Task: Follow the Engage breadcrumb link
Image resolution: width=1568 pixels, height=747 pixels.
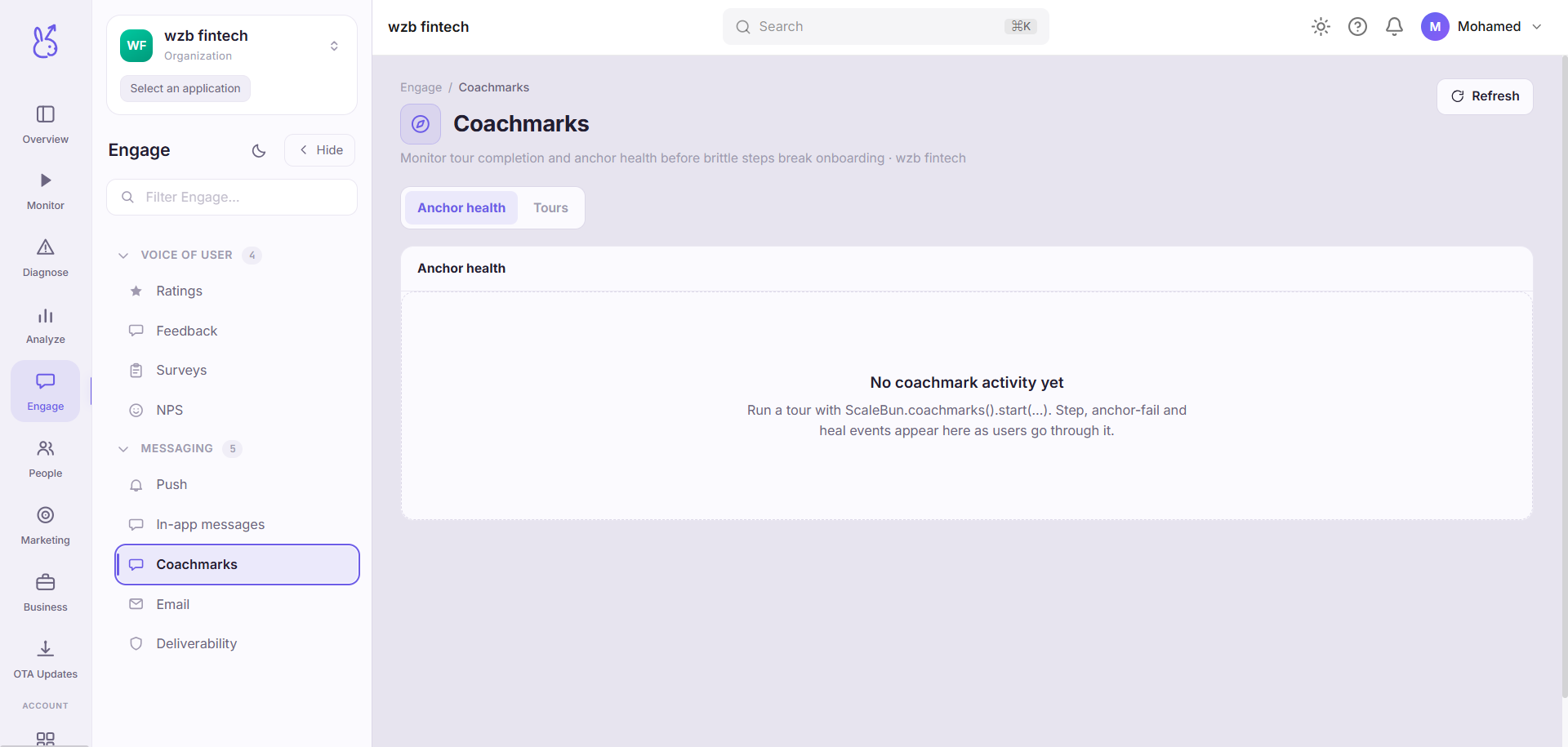Action: point(421,87)
